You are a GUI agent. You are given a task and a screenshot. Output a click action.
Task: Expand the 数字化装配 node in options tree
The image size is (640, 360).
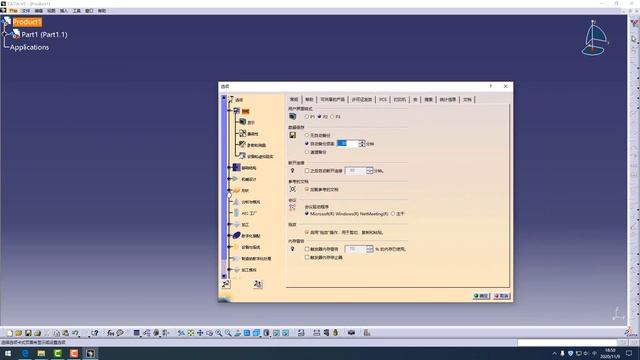(229, 236)
